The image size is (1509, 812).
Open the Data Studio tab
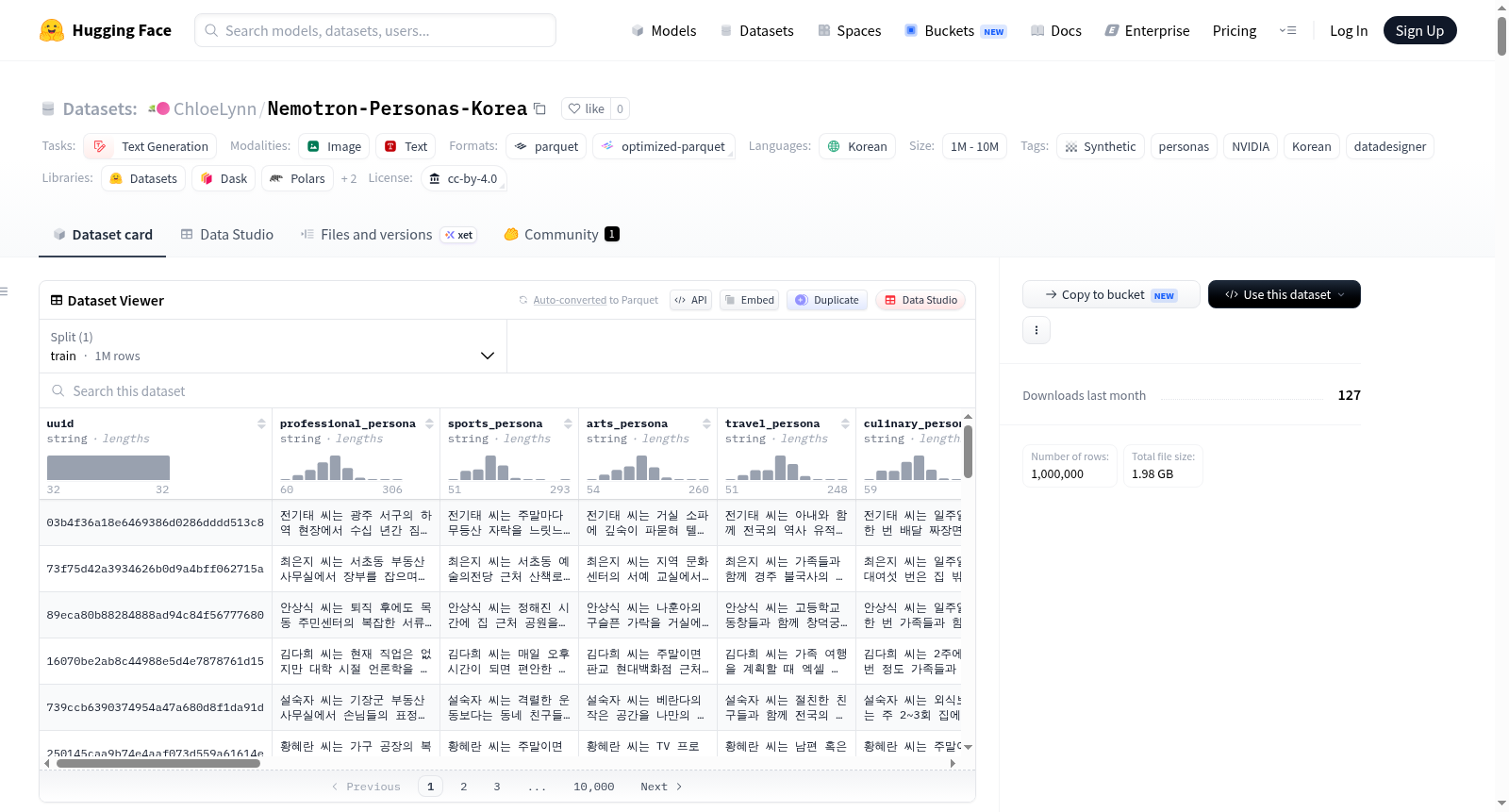click(226, 235)
